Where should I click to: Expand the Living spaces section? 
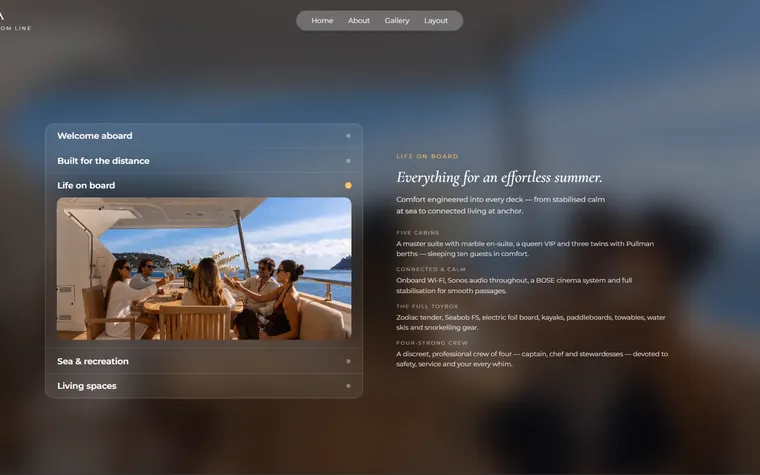204,386
